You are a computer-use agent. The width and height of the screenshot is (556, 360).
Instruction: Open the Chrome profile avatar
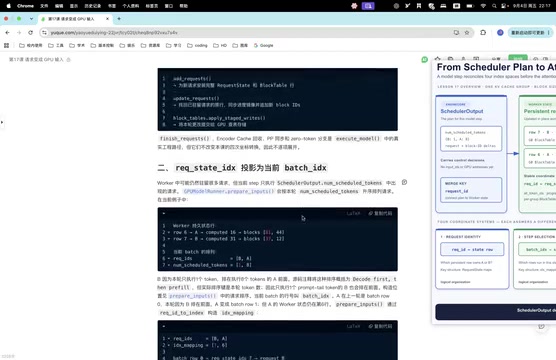(x=500, y=33)
